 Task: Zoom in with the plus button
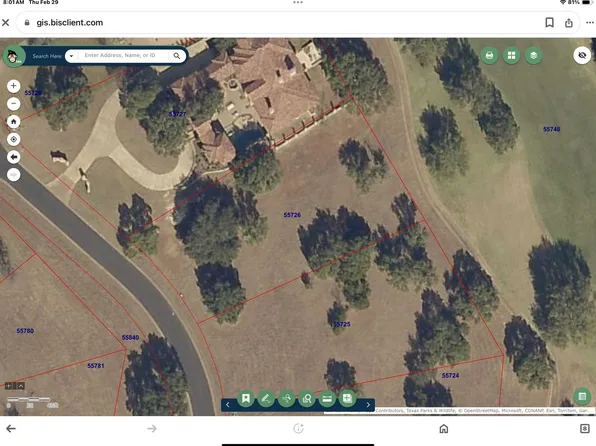(14, 86)
